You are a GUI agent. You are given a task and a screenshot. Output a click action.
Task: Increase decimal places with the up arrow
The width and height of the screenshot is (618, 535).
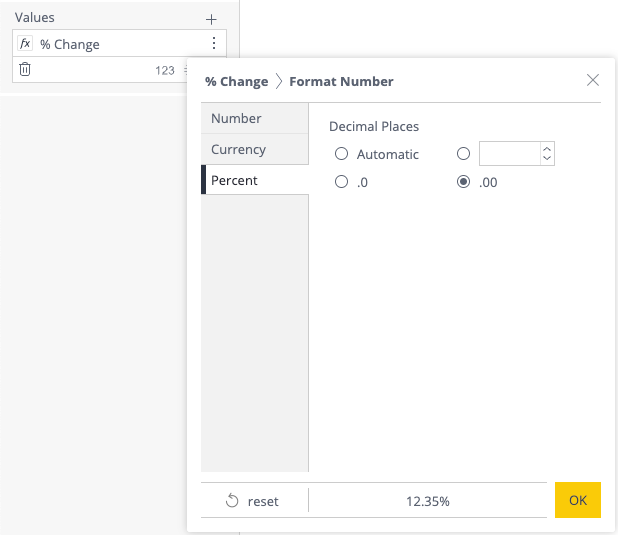point(547,149)
